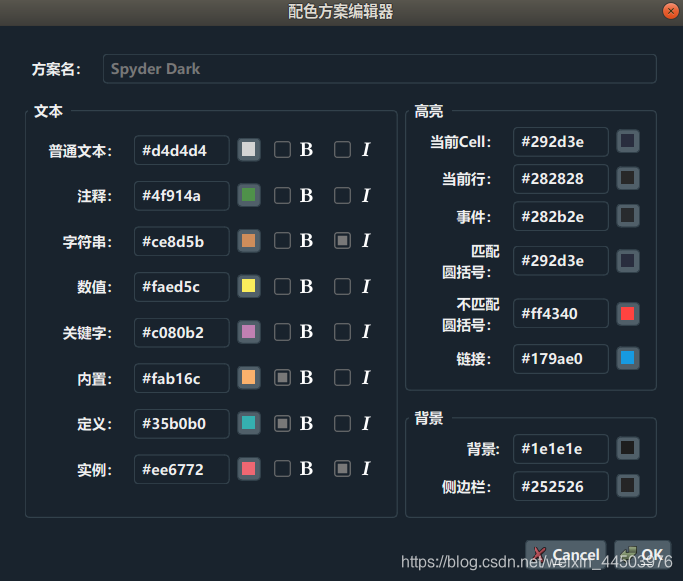Enable bold for 普通文本
Viewport: 683px width, 581px height.
coord(282,149)
